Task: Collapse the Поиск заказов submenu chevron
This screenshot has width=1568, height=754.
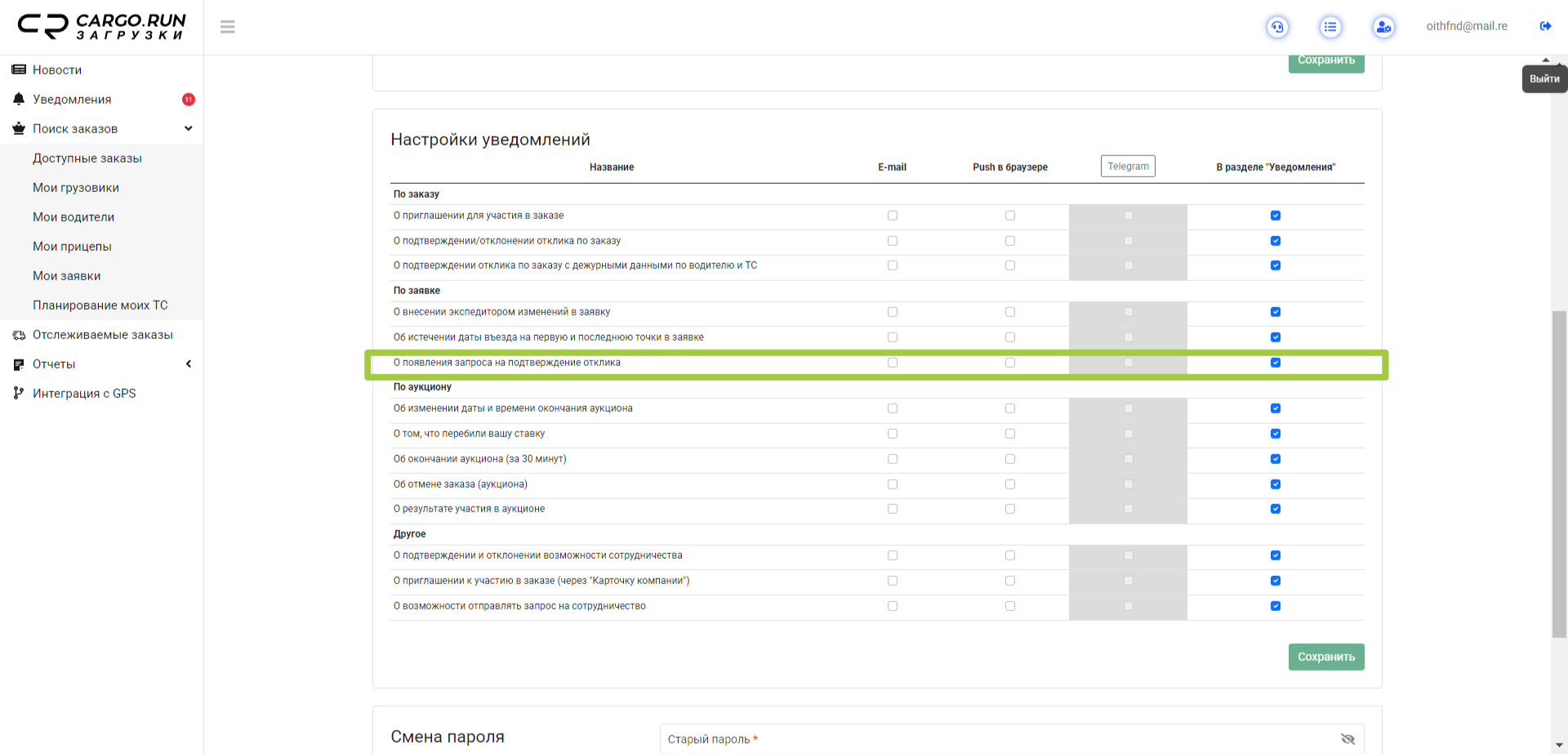Action: (189, 128)
